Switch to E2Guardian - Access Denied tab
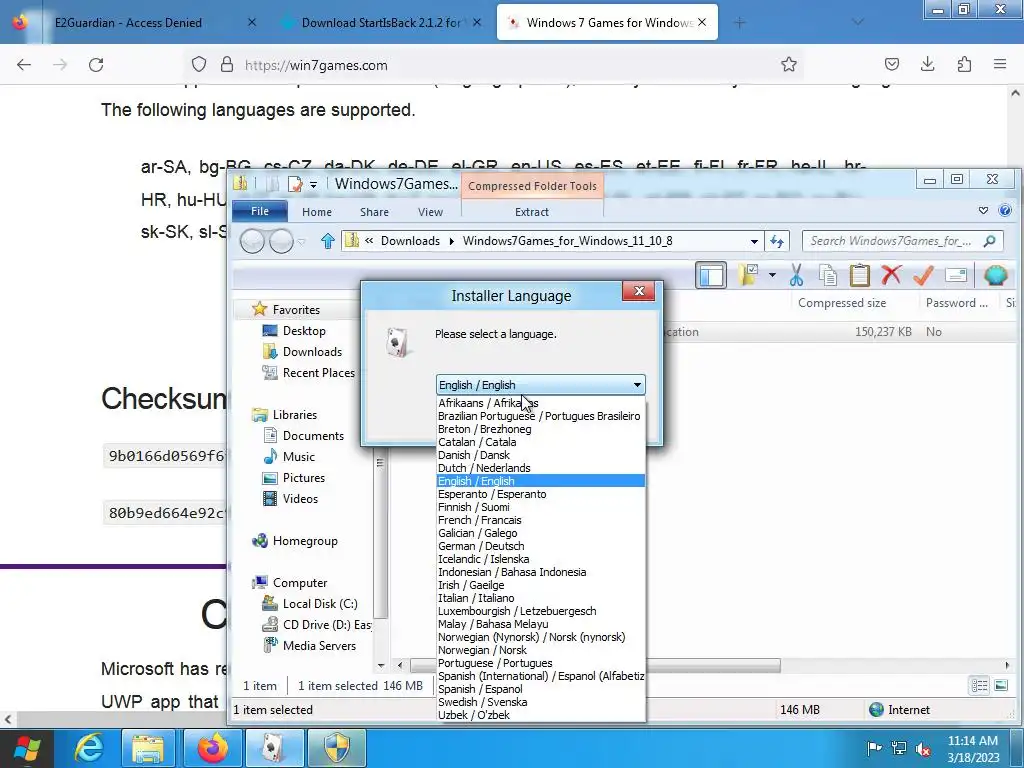The width and height of the screenshot is (1024, 768). pyautogui.click(x=128, y=22)
